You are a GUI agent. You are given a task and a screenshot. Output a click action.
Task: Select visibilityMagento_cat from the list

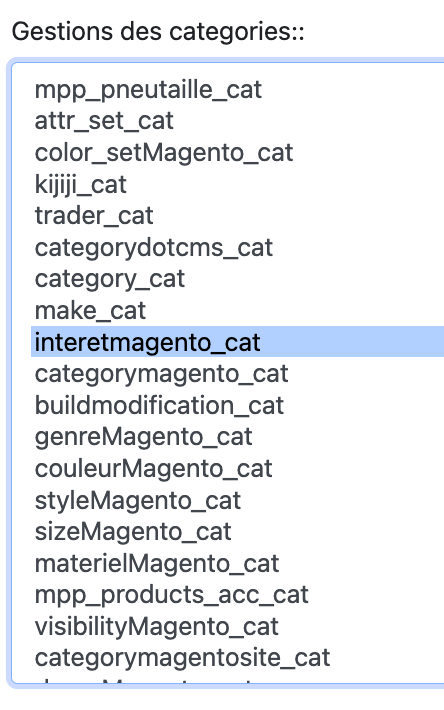pos(238,626)
